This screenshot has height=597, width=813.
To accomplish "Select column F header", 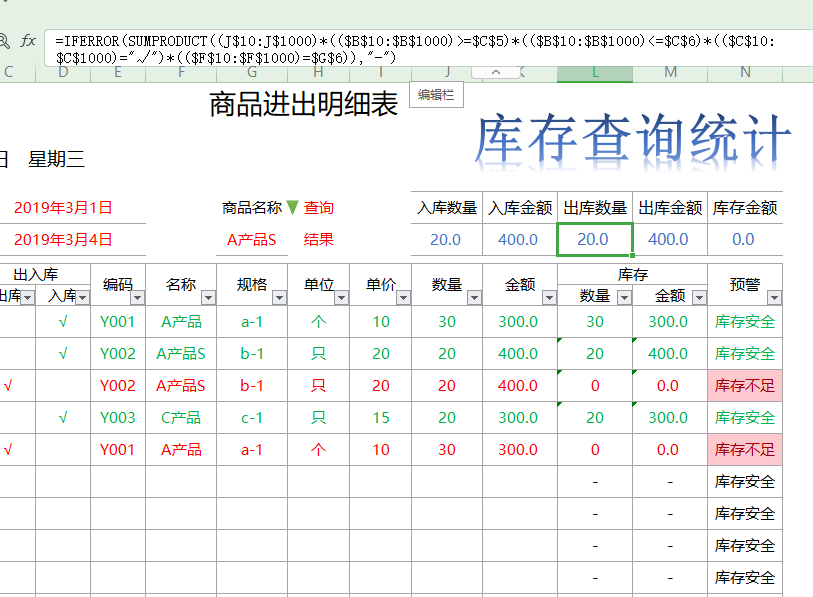I will pos(181,73).
